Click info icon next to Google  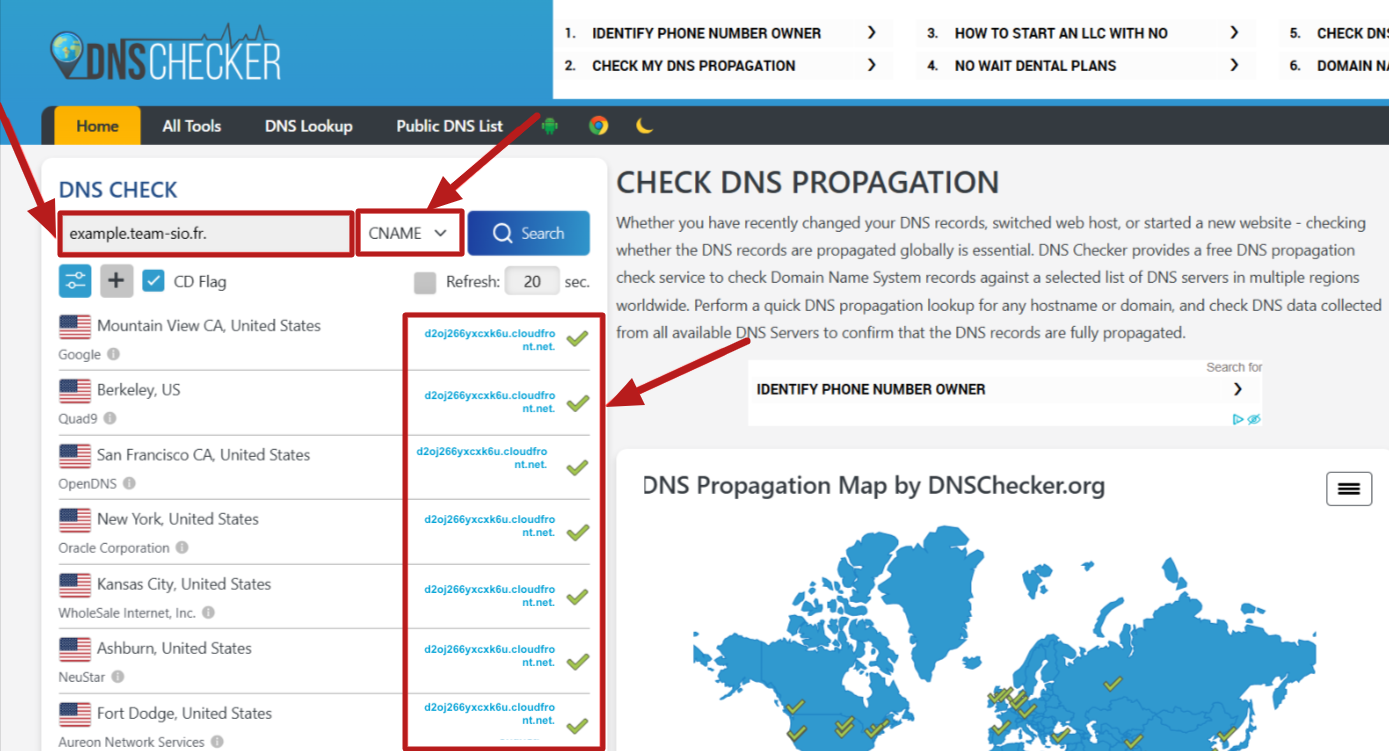[x=113, y=354]
